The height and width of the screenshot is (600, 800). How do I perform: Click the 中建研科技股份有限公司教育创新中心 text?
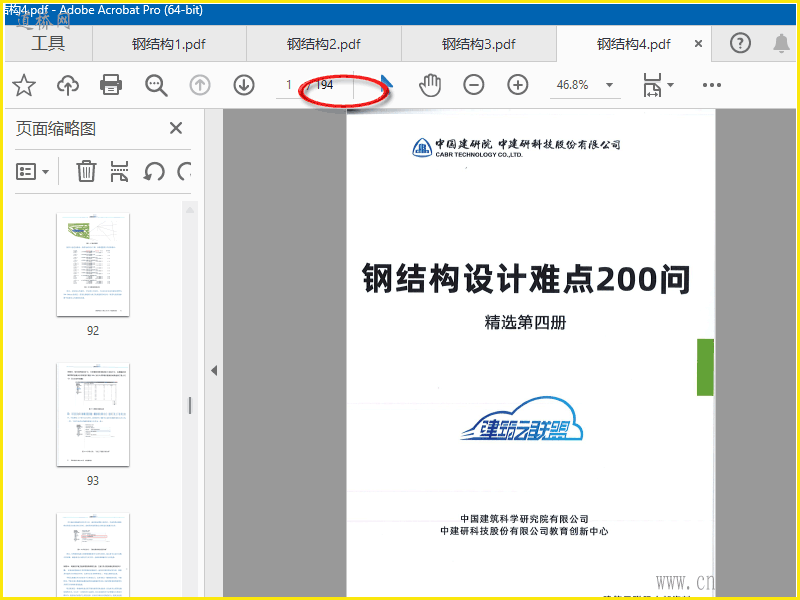click(524, 531)
